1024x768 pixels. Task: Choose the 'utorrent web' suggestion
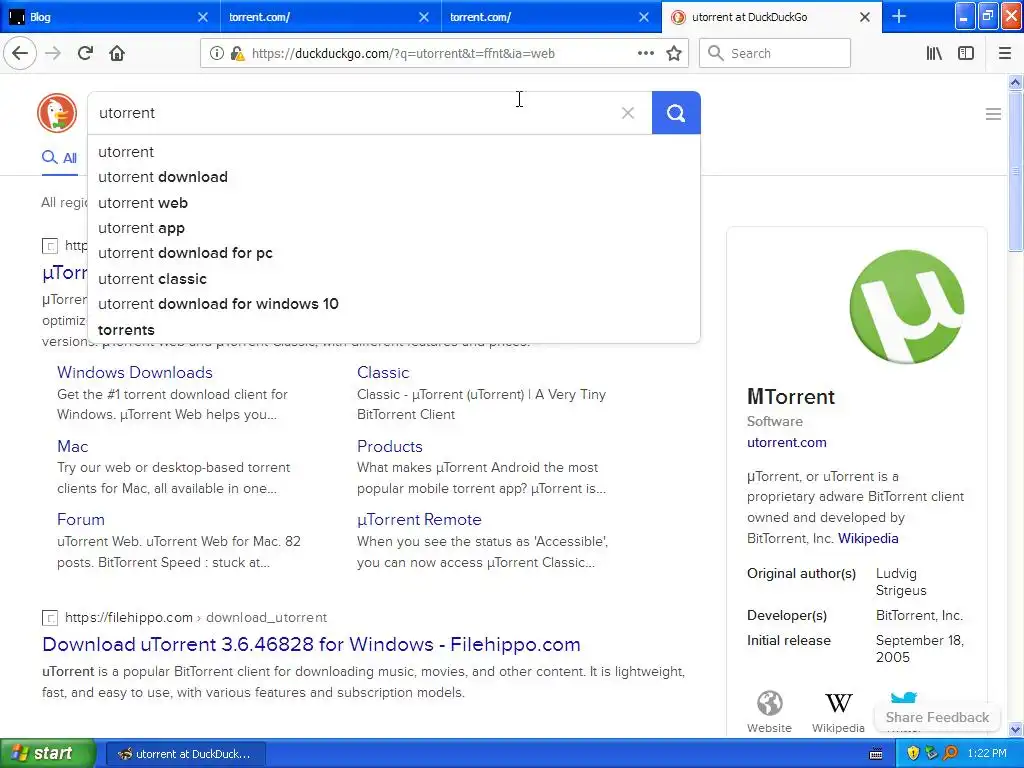point(393,203)
